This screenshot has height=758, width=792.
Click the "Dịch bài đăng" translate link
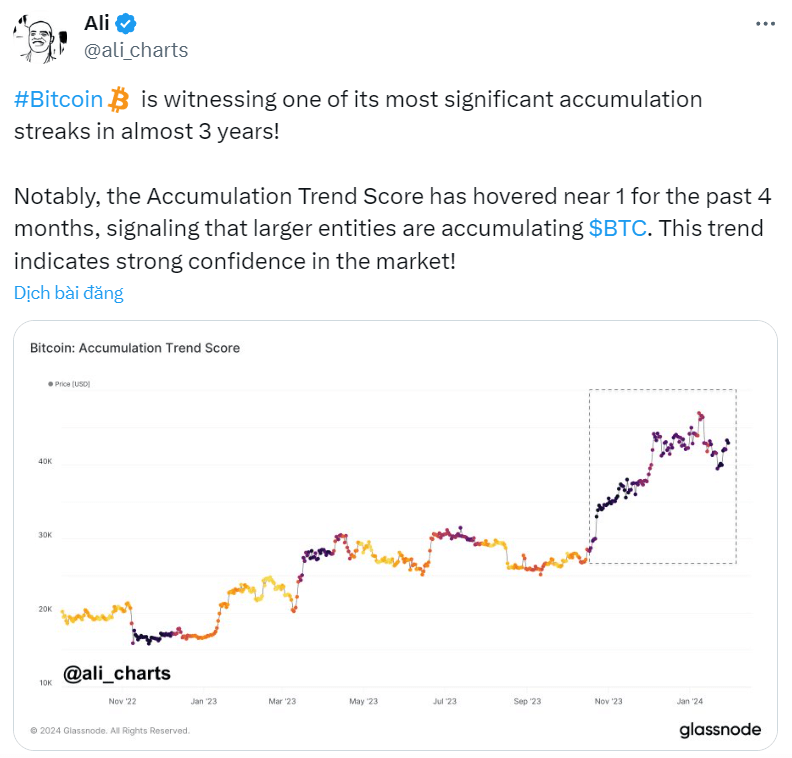coord(69,293)
